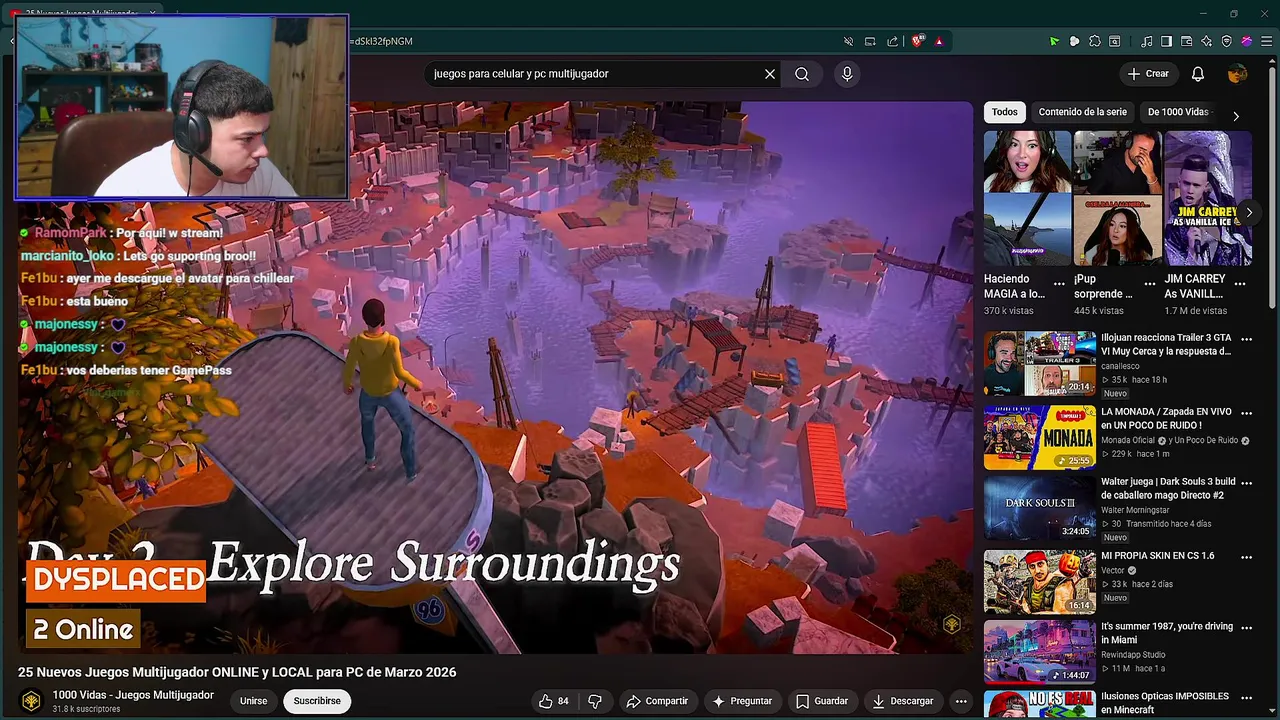Open the ¡Pup sorprende short thumbnail
Image resolution: width=1280 pixels, height=720 pixels.
point(1117,198)
